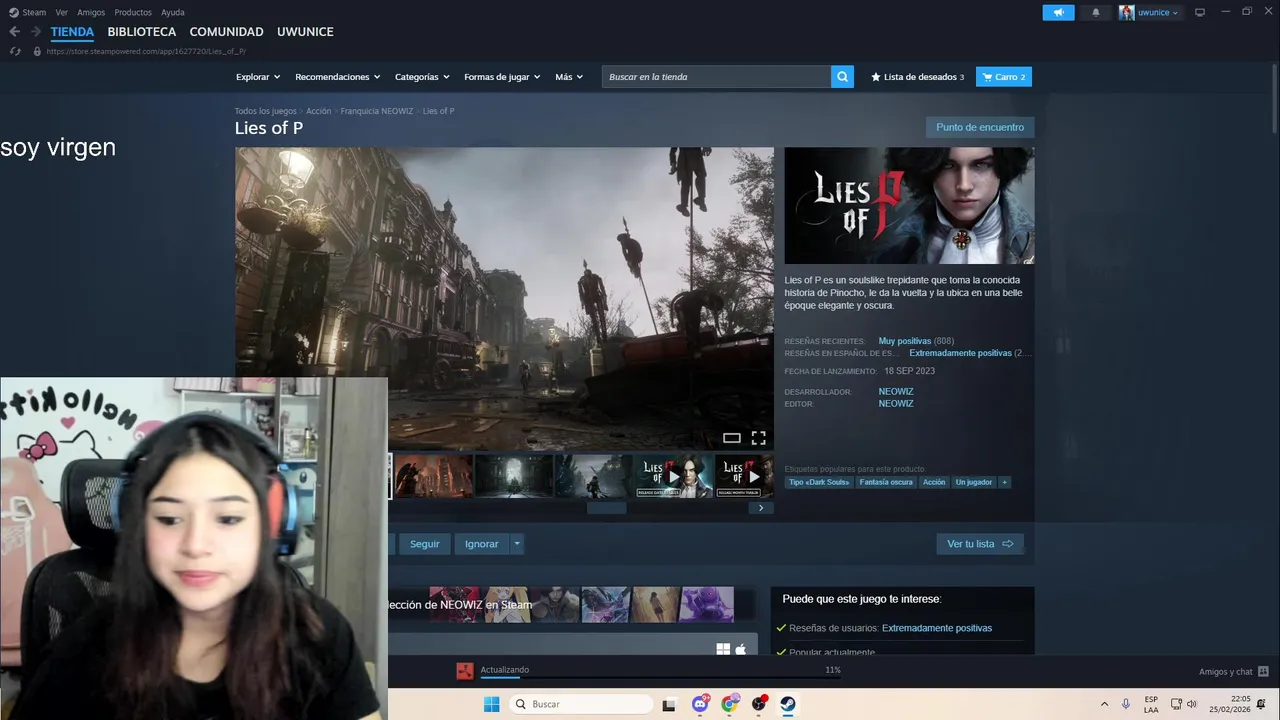This screenshot has height=720, width=1280.
Task: Go back with the left arrow
Action: pyautogui.click(x=14, y=32)
